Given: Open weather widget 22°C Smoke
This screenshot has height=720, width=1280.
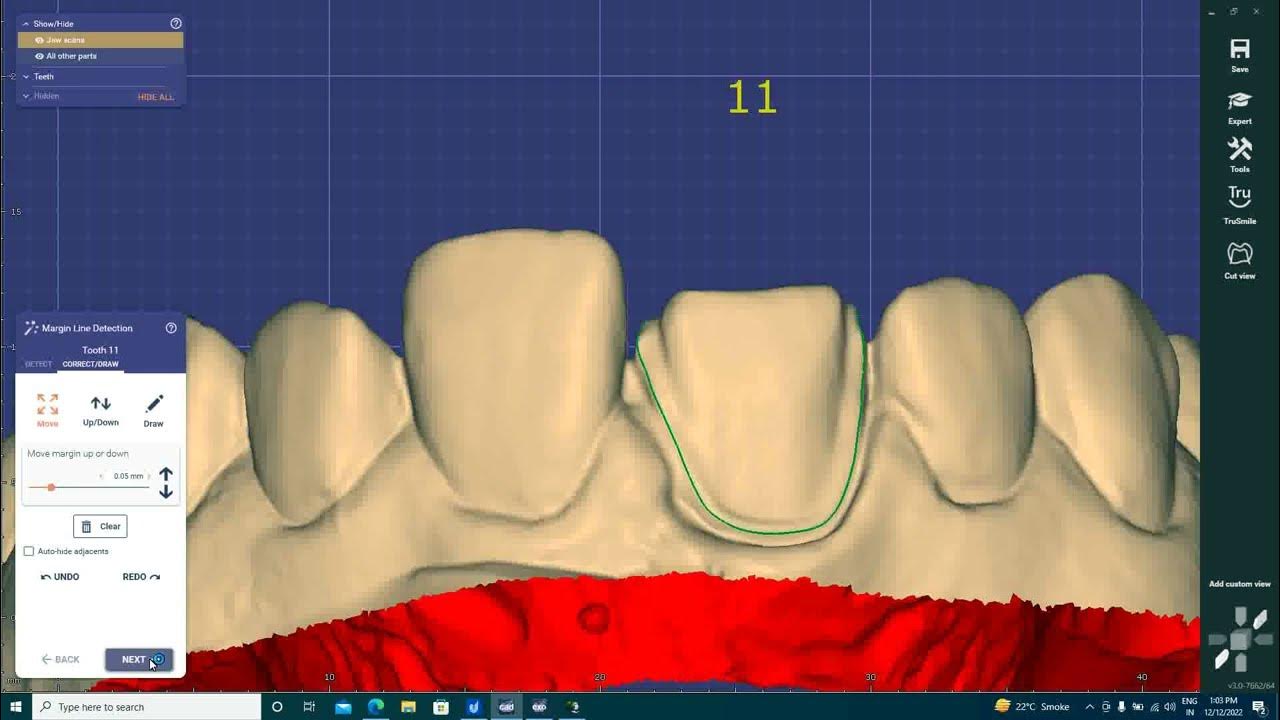Looking at the screenshot, I should 1032,707.
